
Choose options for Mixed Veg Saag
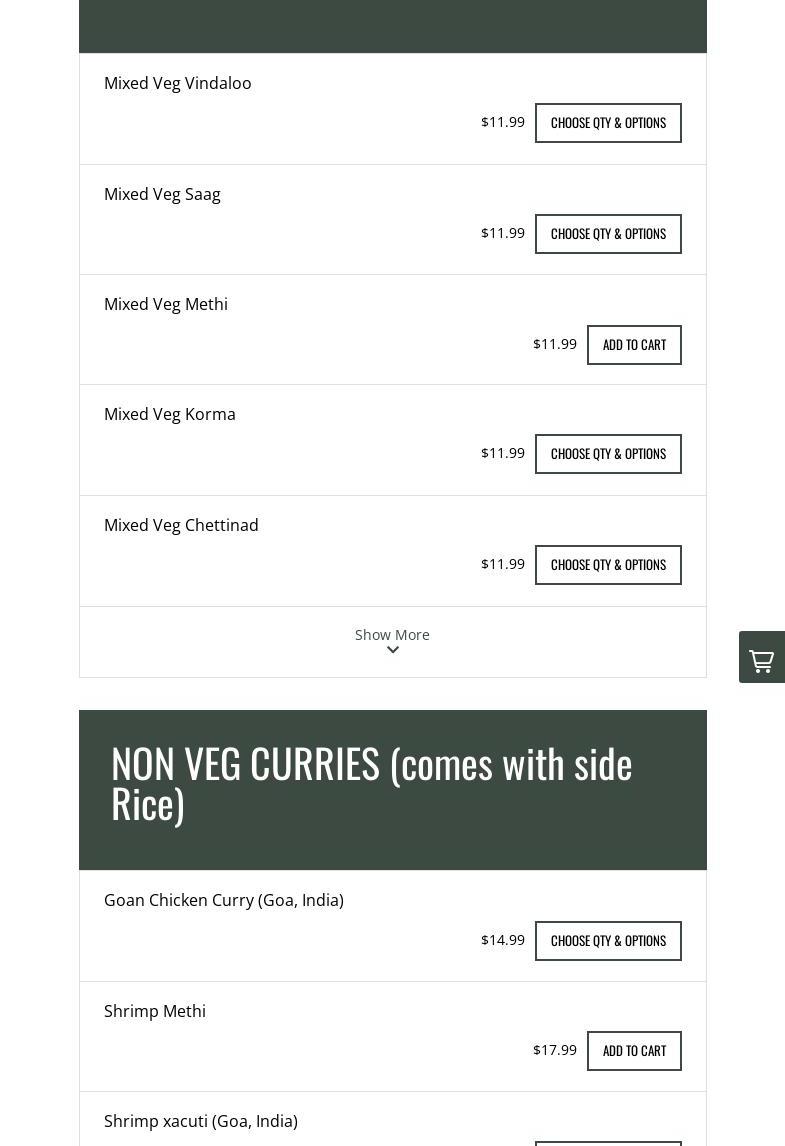[x=608, y=234]
